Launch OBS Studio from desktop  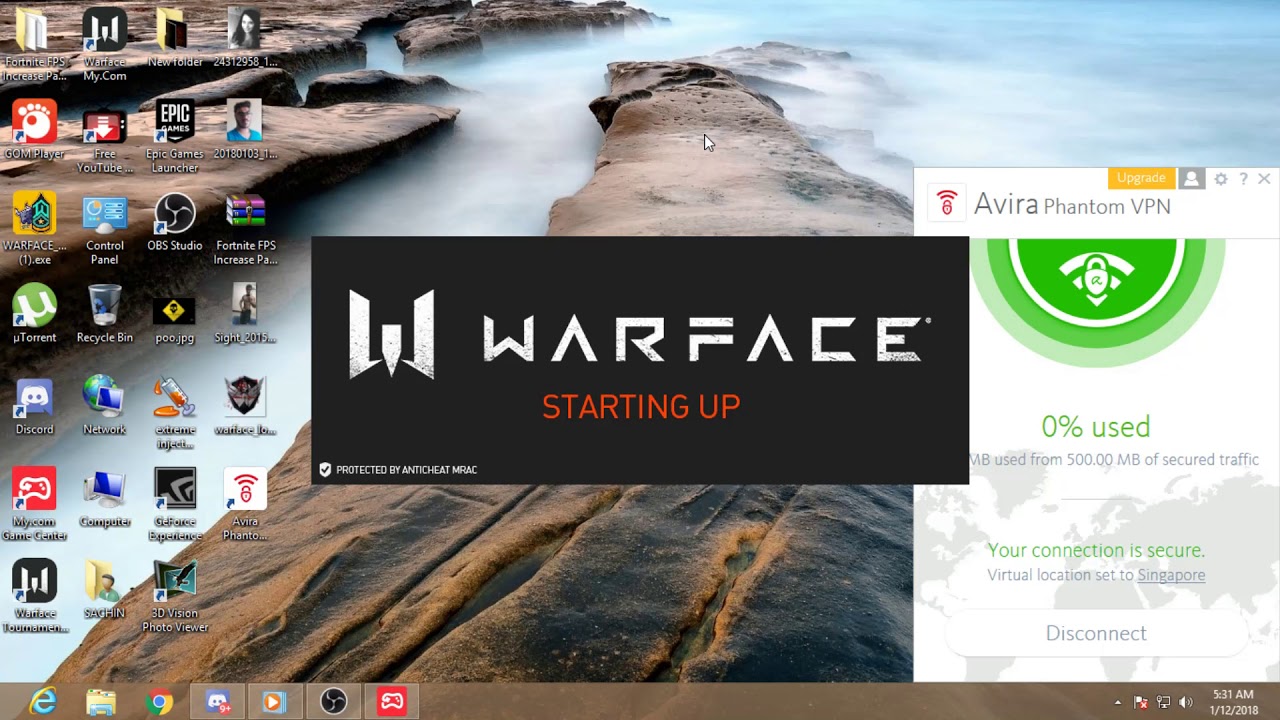click(174, 222)
